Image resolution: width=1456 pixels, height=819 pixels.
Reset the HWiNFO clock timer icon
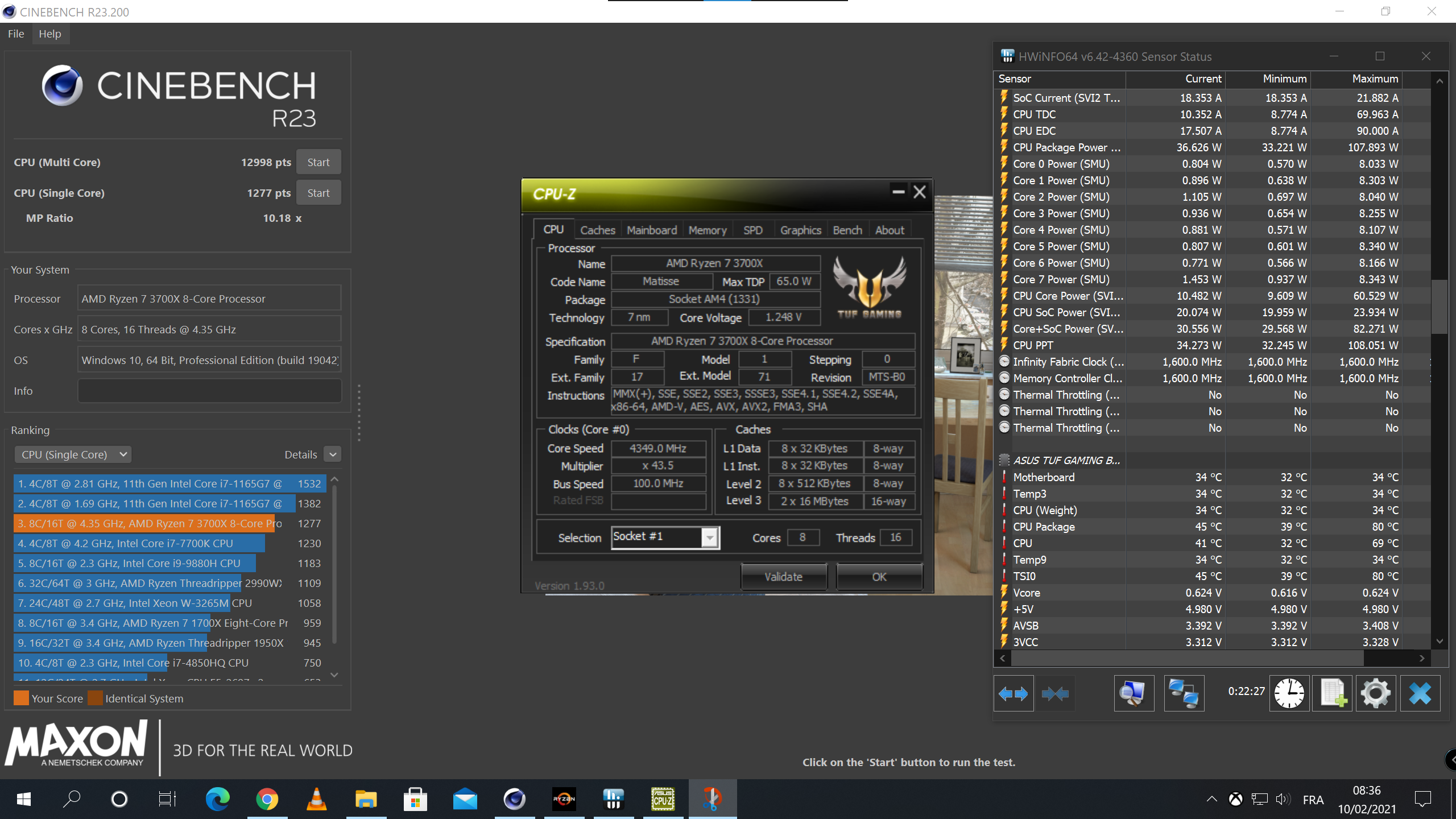[x=1289, y=693]
